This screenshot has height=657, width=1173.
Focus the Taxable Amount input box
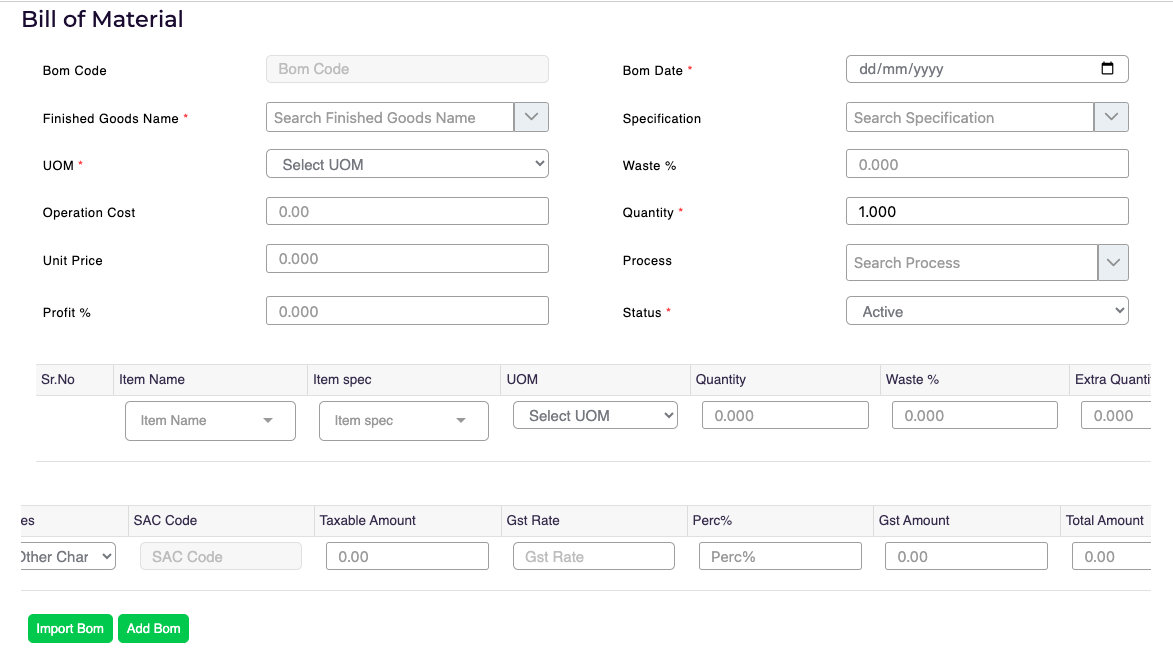tap(407, 556)
